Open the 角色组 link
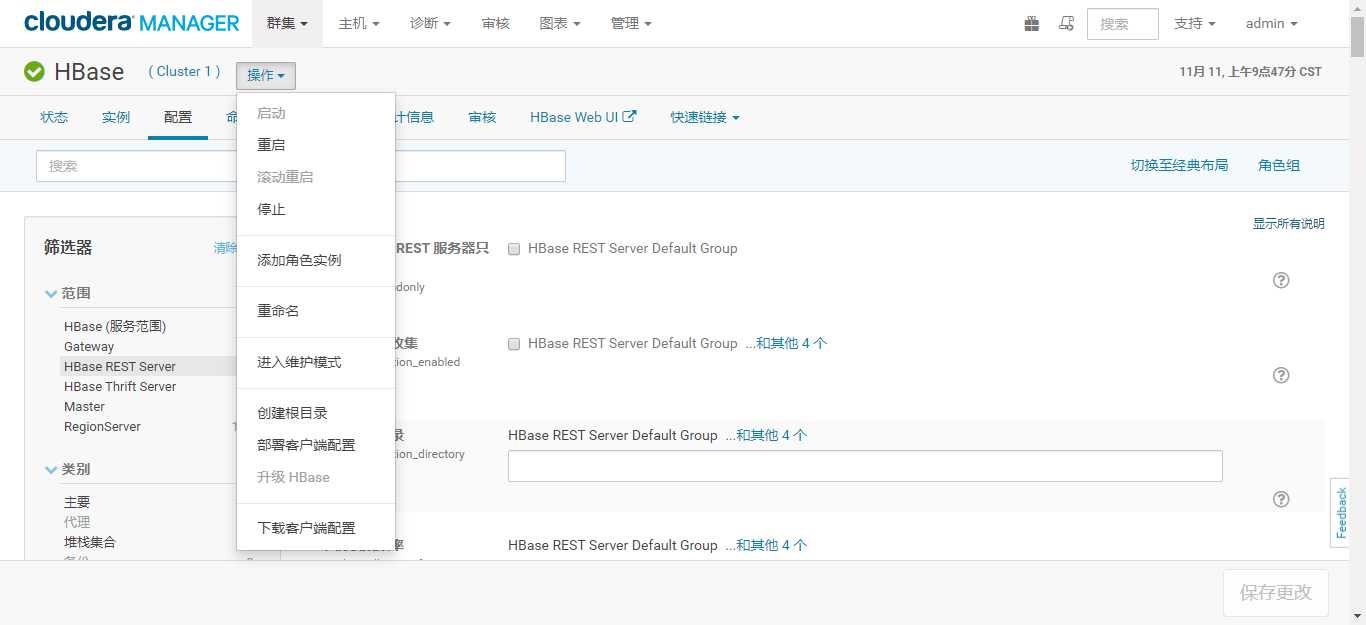Viewport: 1366px width, 625px height. [x=1279, y=166]
